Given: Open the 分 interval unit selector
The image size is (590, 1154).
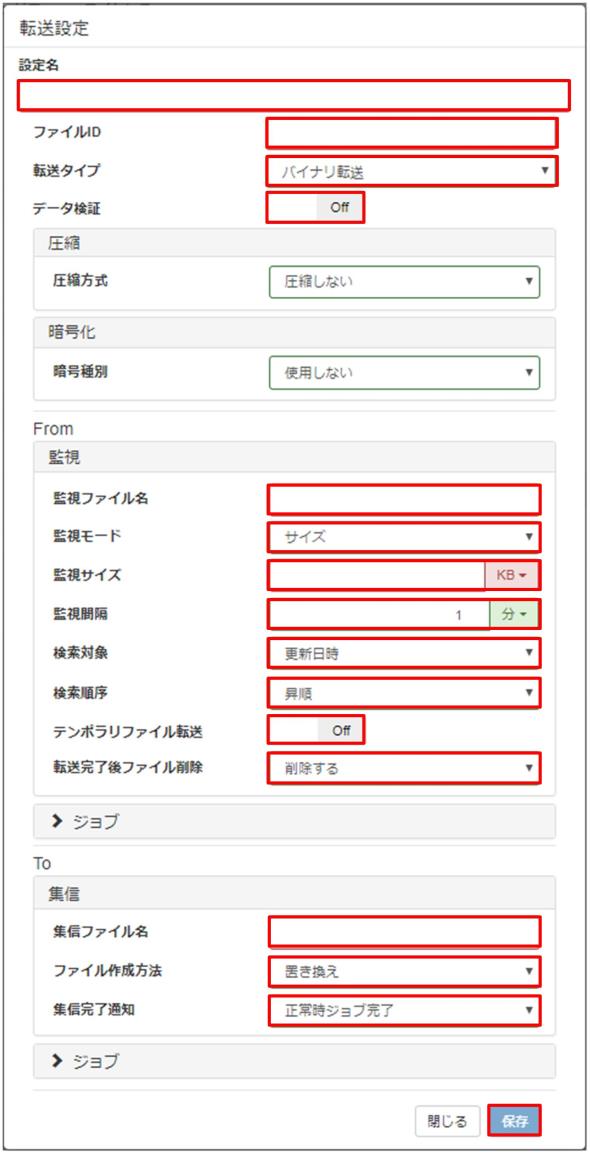Looking at the screenshot, I should [515, 615].
